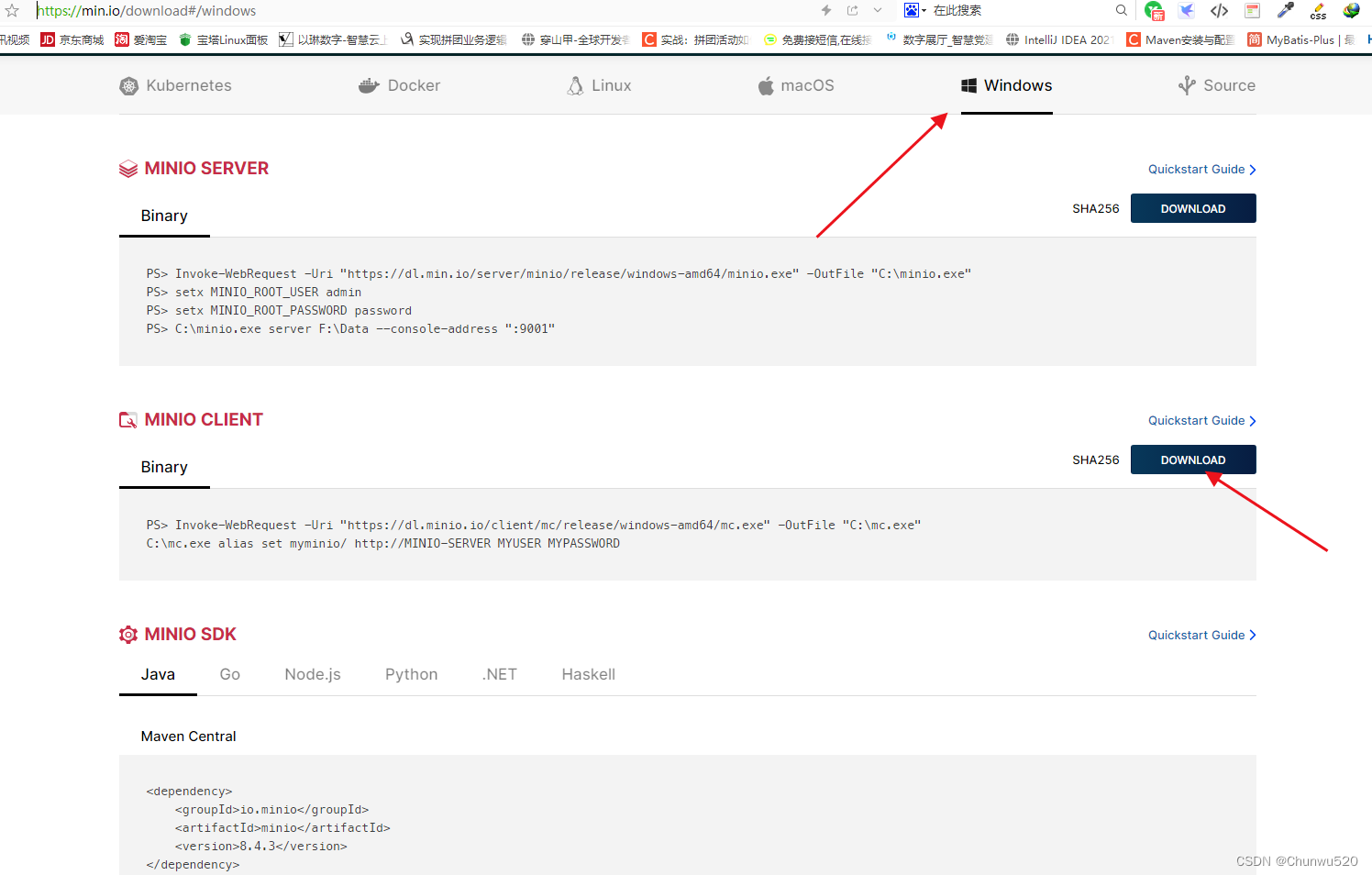1372x875 pixels.
Task: Select the .NET SDK tab
Action: (500, 674)
